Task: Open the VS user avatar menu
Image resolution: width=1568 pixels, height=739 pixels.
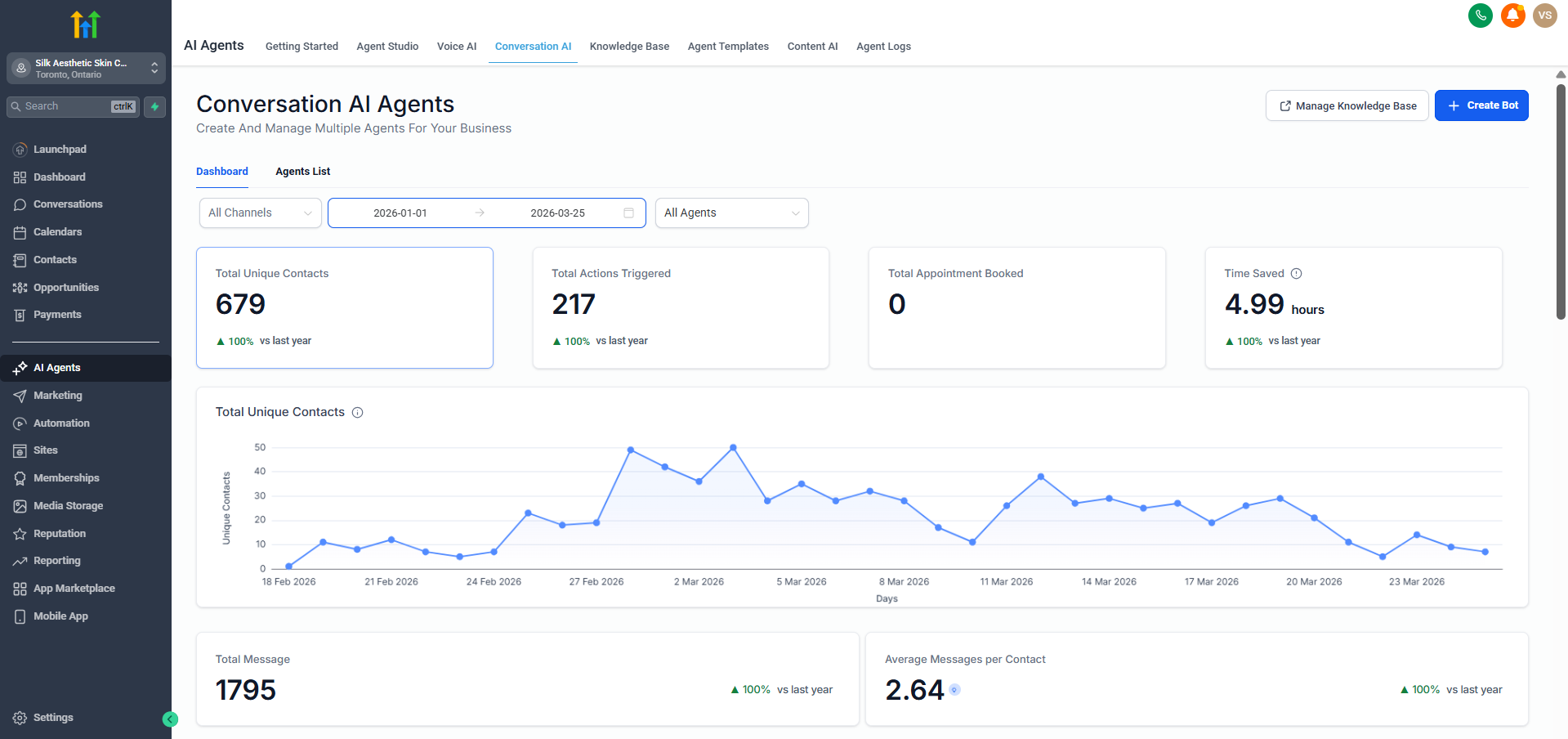Action: click(1544, 16)
